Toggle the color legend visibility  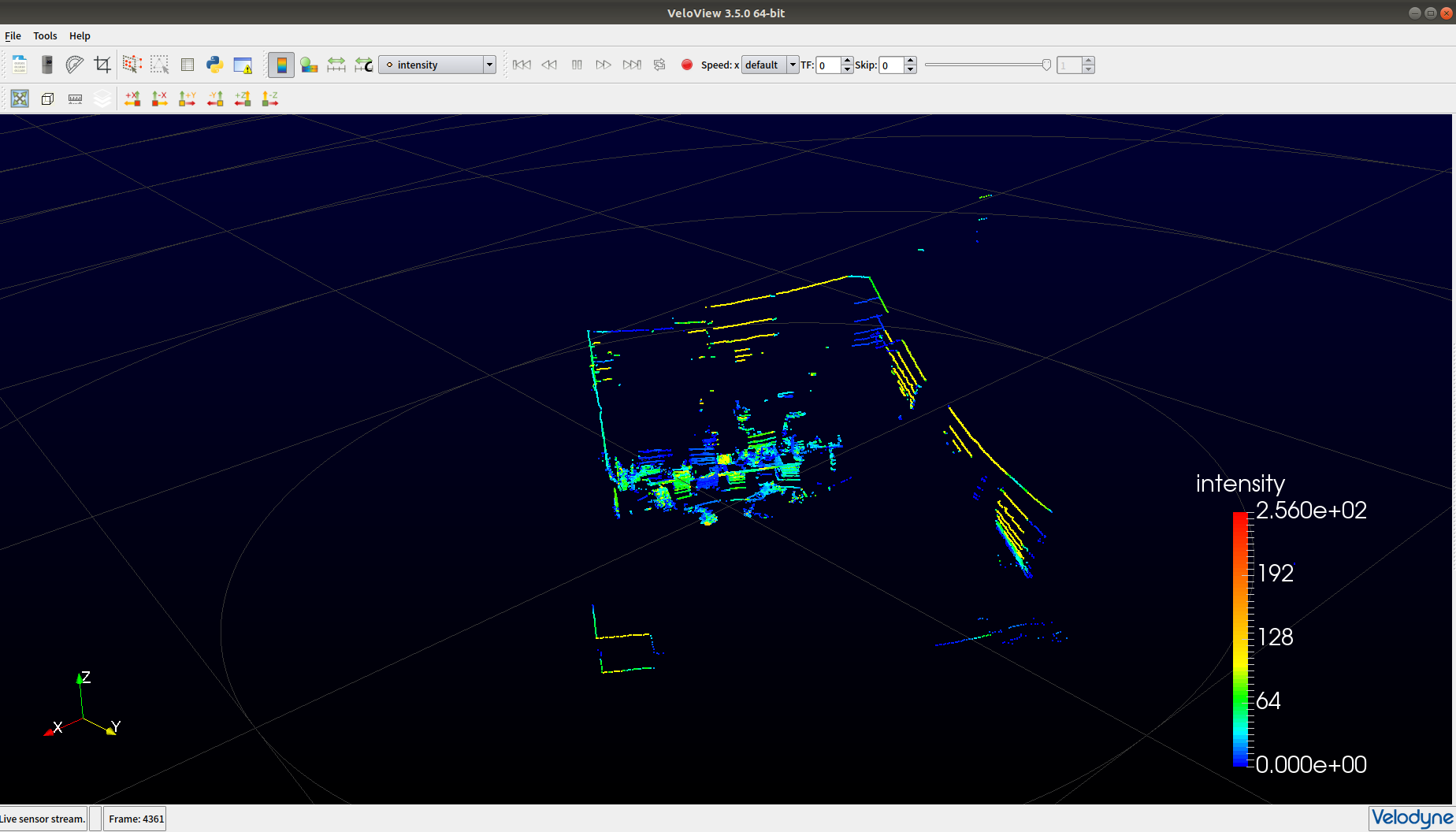[281, 65]
